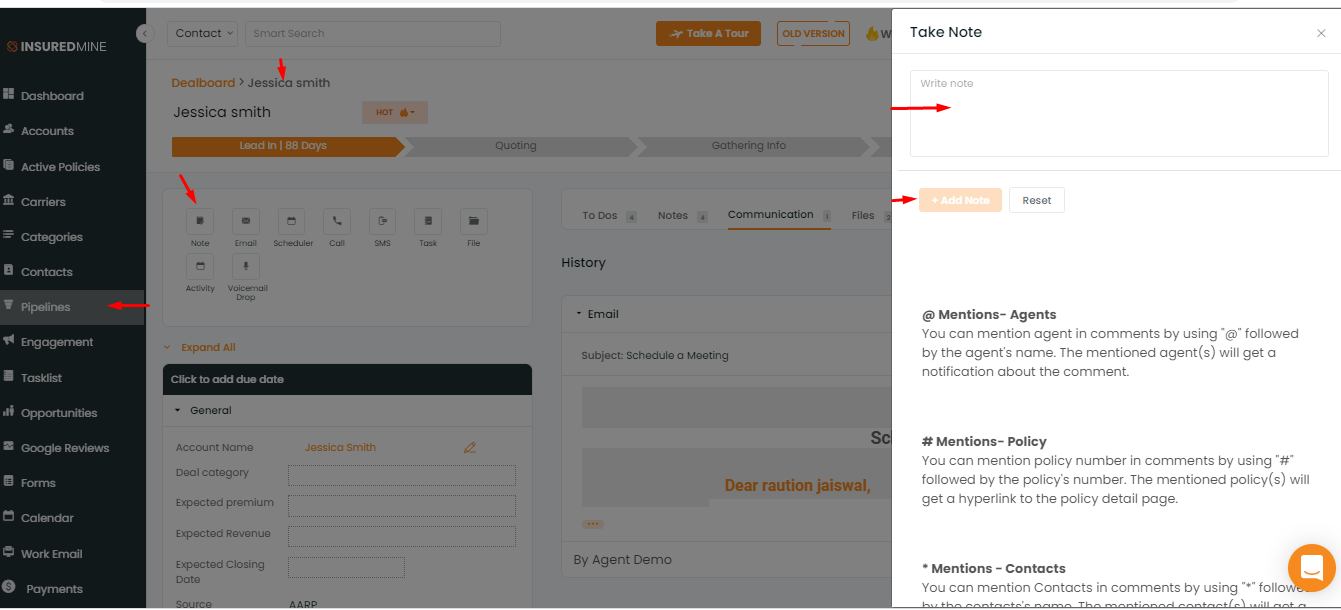The width and height of the screenshot is (1341, 610).
Task: Go to Dashboard in the sidebar
Action: pos(52,96)
